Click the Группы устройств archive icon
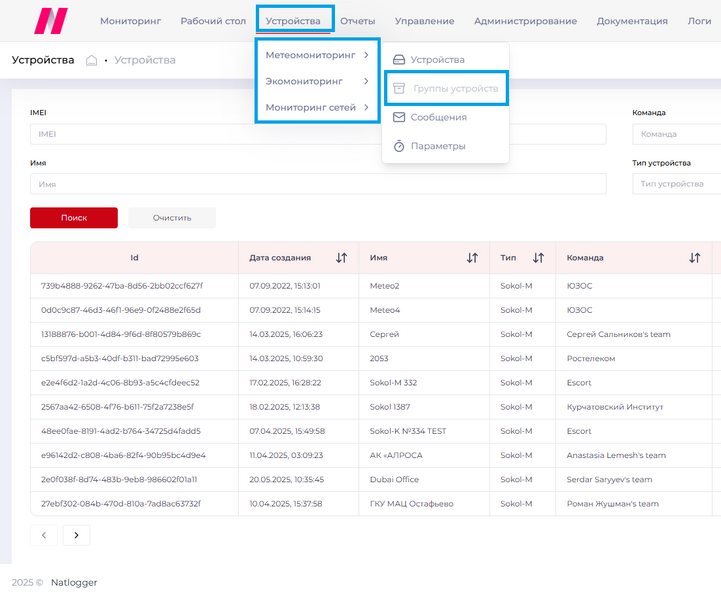The image size is (721, 600). pos(399,88)
